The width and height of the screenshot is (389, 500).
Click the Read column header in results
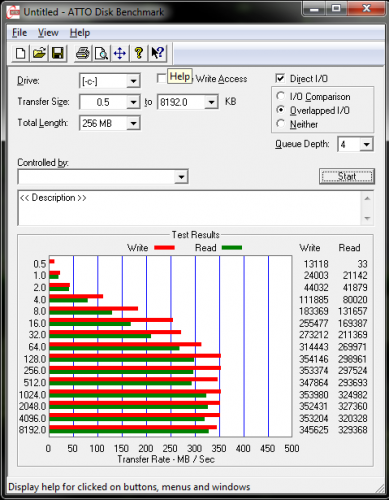[x=349, y=248]
